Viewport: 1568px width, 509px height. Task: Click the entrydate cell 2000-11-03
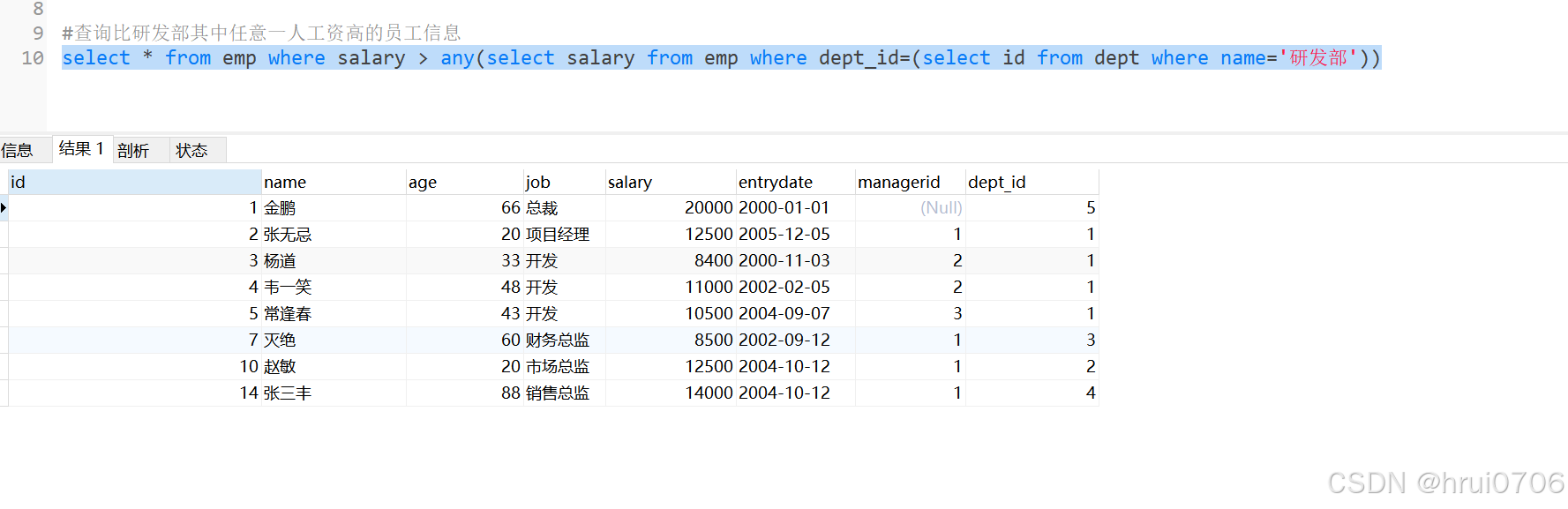click(x=796, y=261)
